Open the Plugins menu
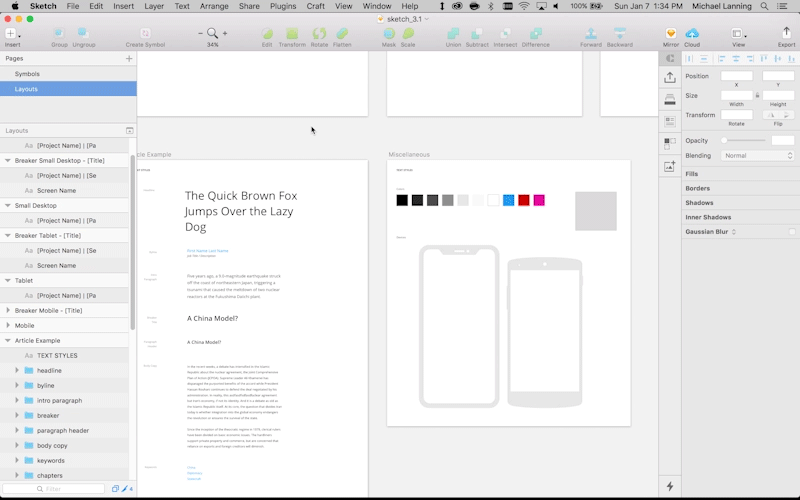 tap(283, 6)
